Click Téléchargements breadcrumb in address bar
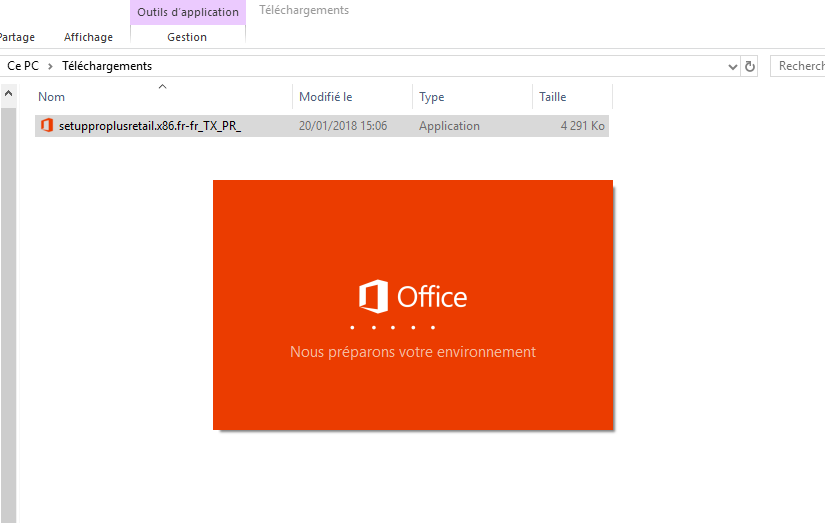The height and width of the screenshot is (523, 825). pyautogui.click(x=107, y=66)
